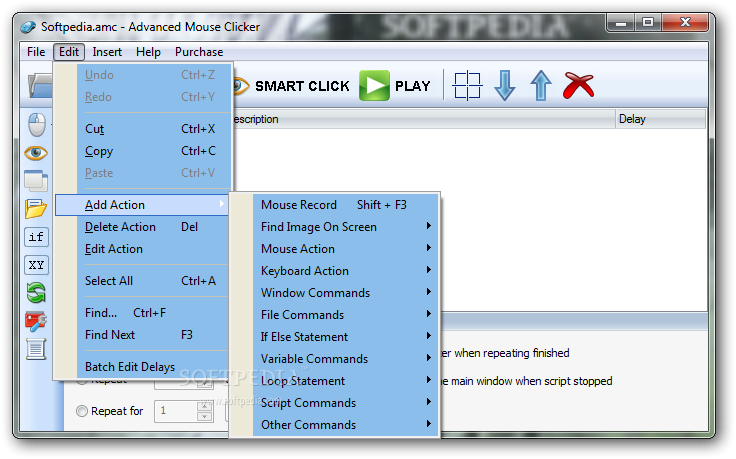
Task: Choose Batch Edit Delays from menu
Action: pyautogui.click(x=143, y=367)
